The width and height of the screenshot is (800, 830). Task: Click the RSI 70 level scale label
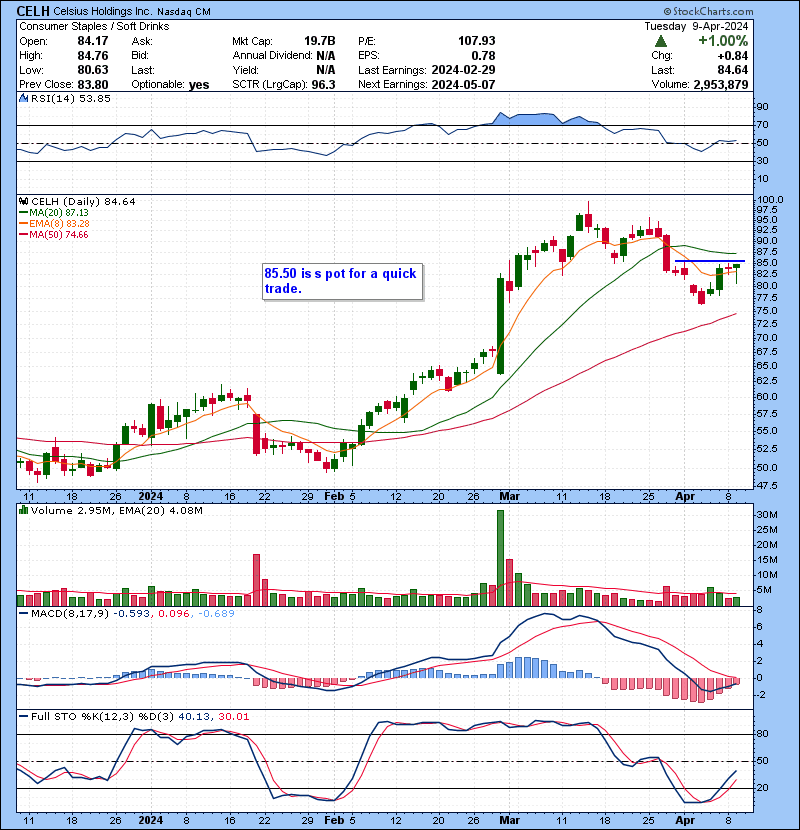[x=763, y=125]
